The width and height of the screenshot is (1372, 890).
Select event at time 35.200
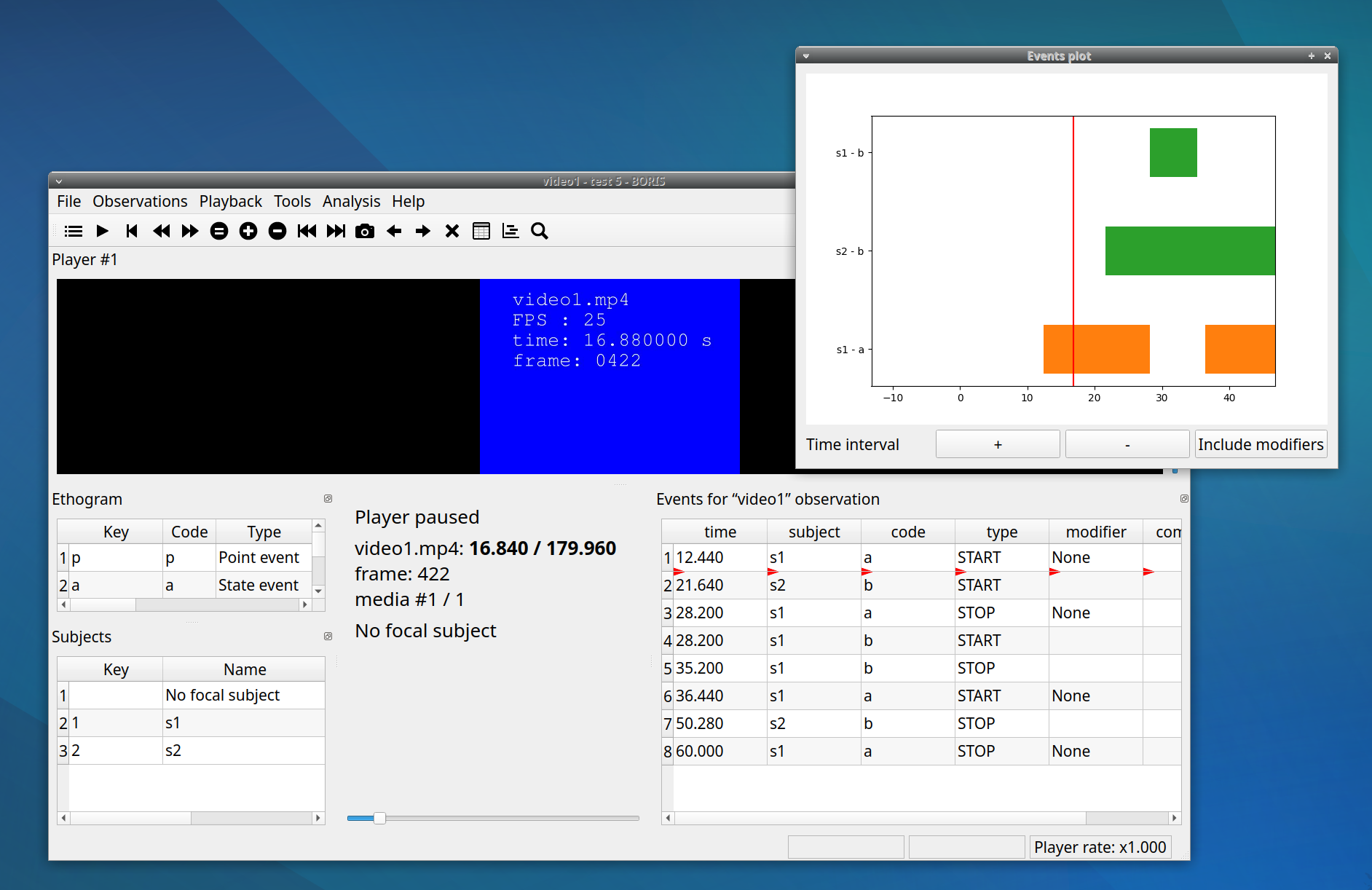pyautogui.click(x=921, y=669)
